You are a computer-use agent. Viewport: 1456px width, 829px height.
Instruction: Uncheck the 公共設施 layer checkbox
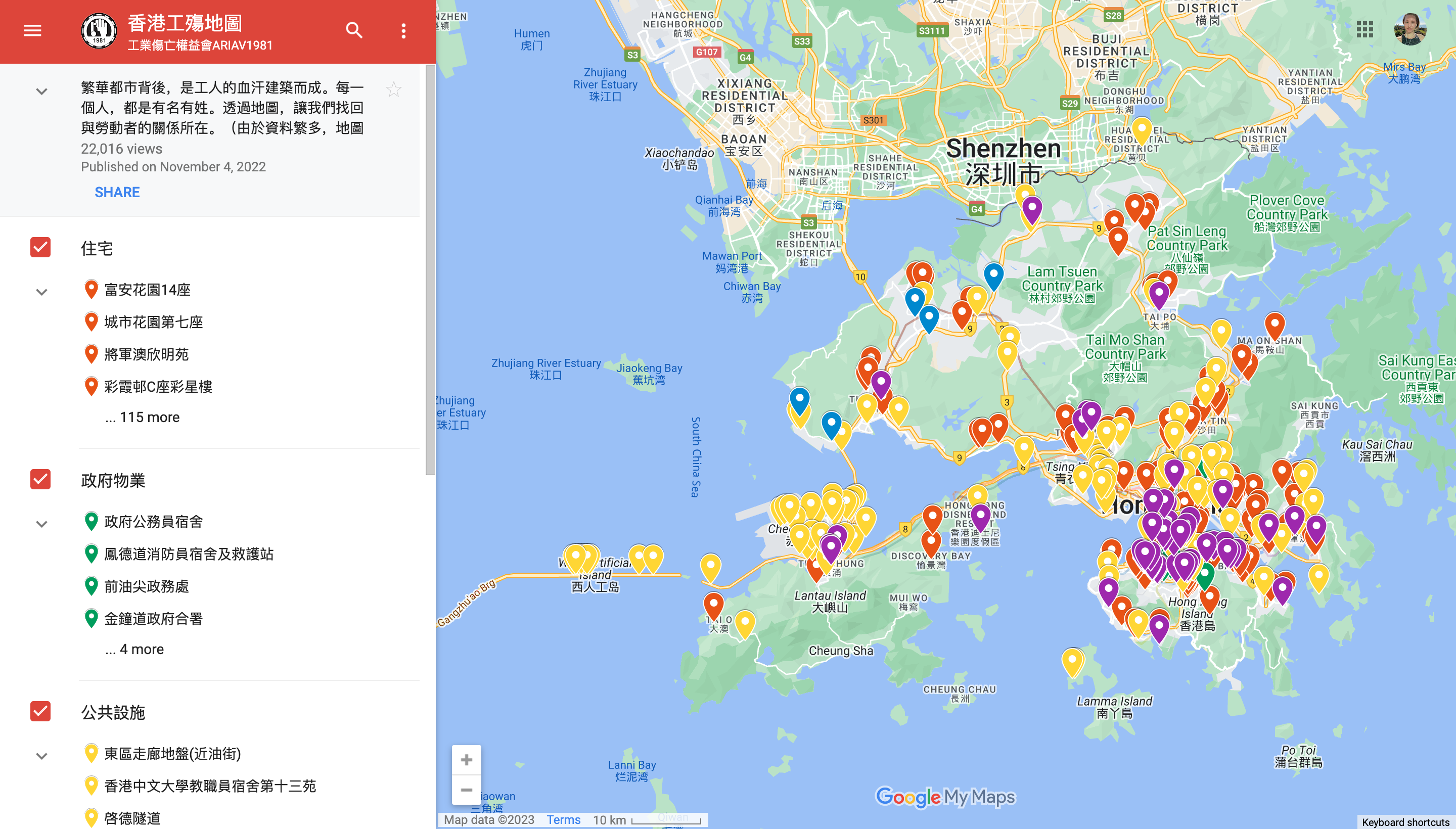pyautogui.click(x=40, y=711)
